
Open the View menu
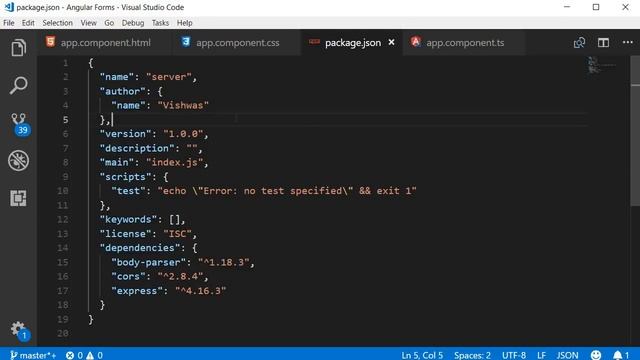click(x=88, y=23)
